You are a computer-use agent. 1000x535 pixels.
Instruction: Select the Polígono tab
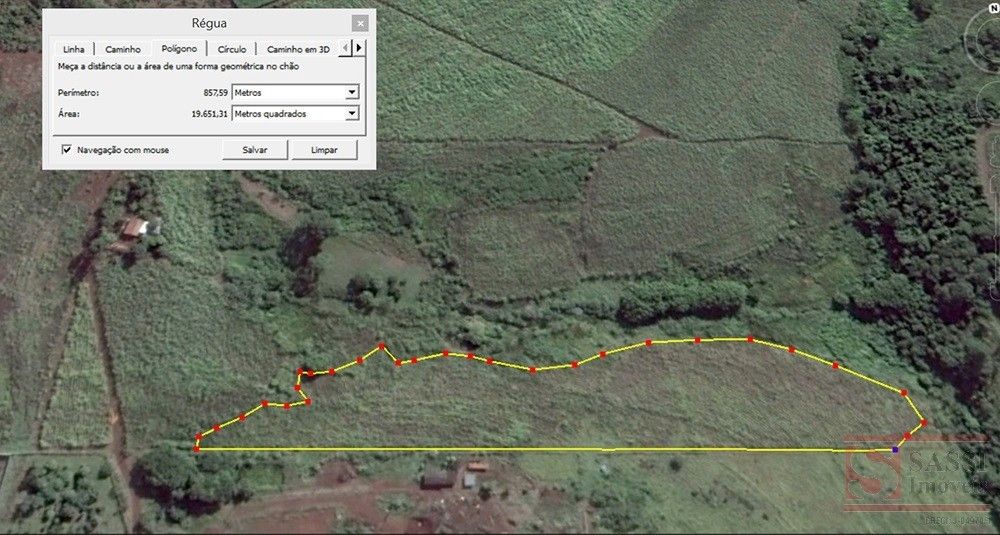[181, 49]
